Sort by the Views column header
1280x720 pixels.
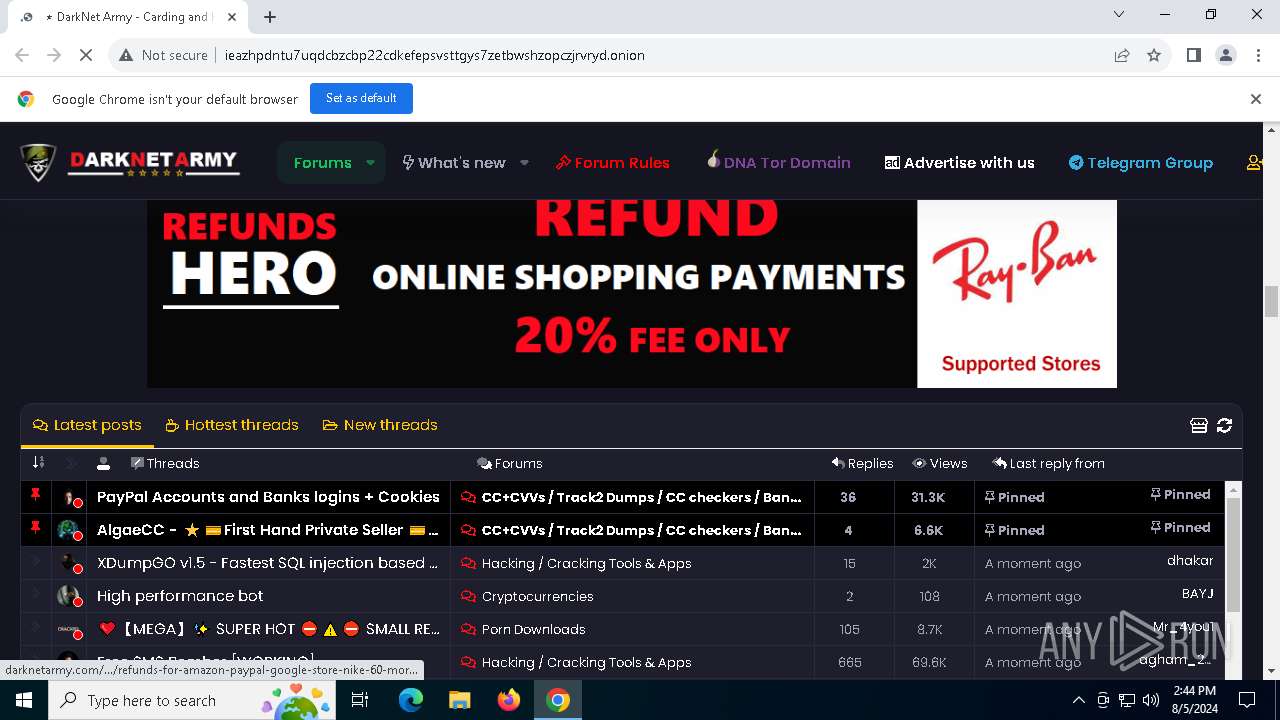click(x=940, y=463)
